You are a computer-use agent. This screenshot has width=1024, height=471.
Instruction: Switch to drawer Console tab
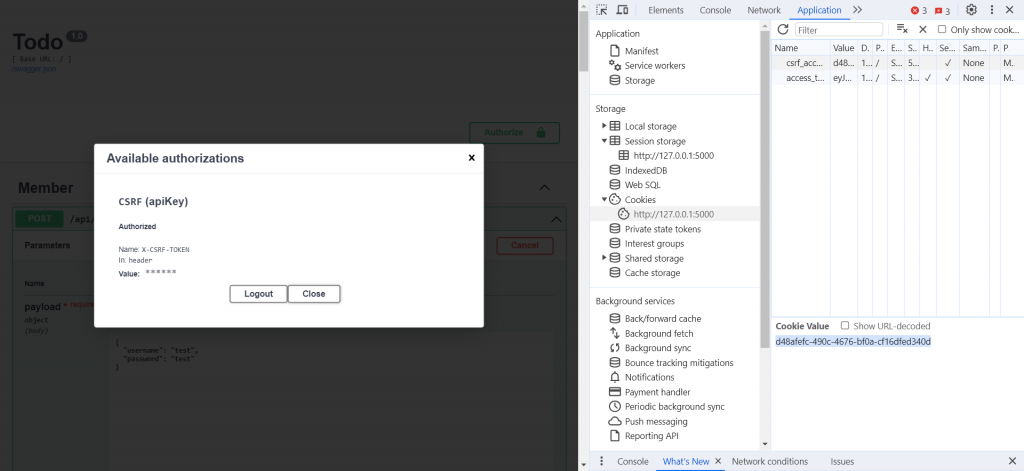tap(633, 461)
